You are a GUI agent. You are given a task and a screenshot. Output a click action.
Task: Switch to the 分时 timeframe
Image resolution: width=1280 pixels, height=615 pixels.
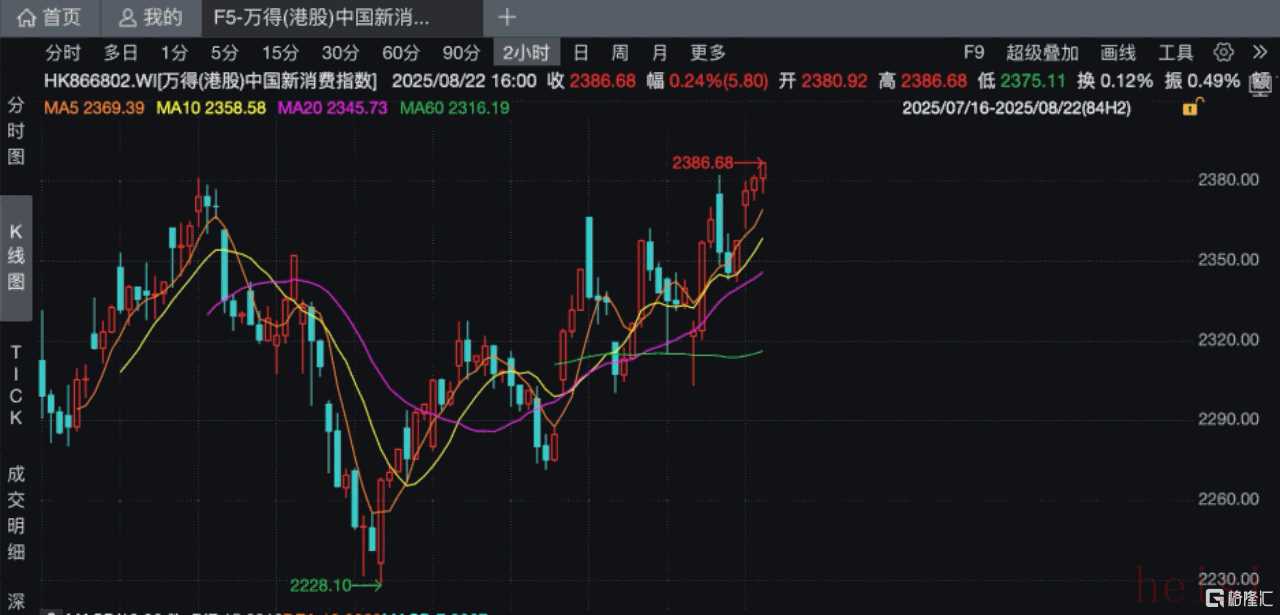[x=63, y=53]
